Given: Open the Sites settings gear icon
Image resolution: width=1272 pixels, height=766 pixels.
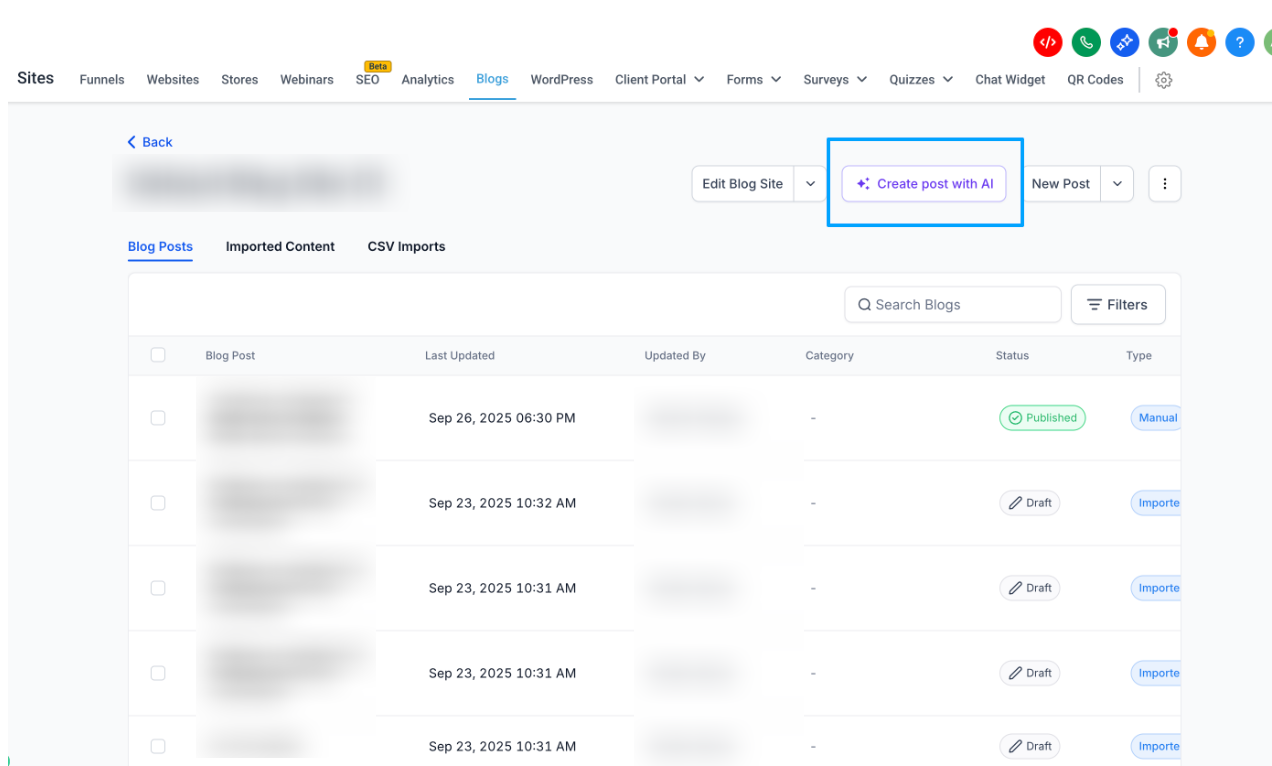Looking at the screenshot, I should [x=1163, y=80].
